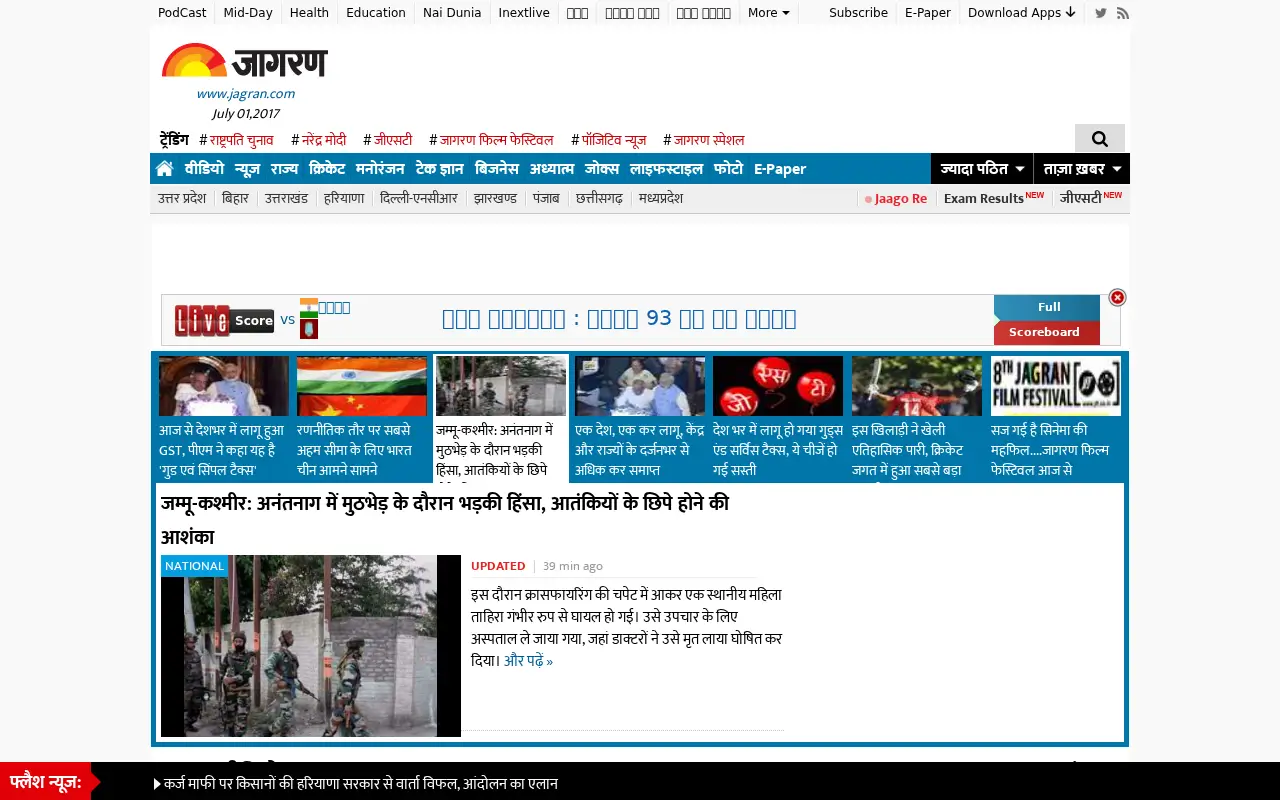Open the दिल्ली-एनसीआर state link
This screenshot has width=1280, height=800.
click(419, 198)
